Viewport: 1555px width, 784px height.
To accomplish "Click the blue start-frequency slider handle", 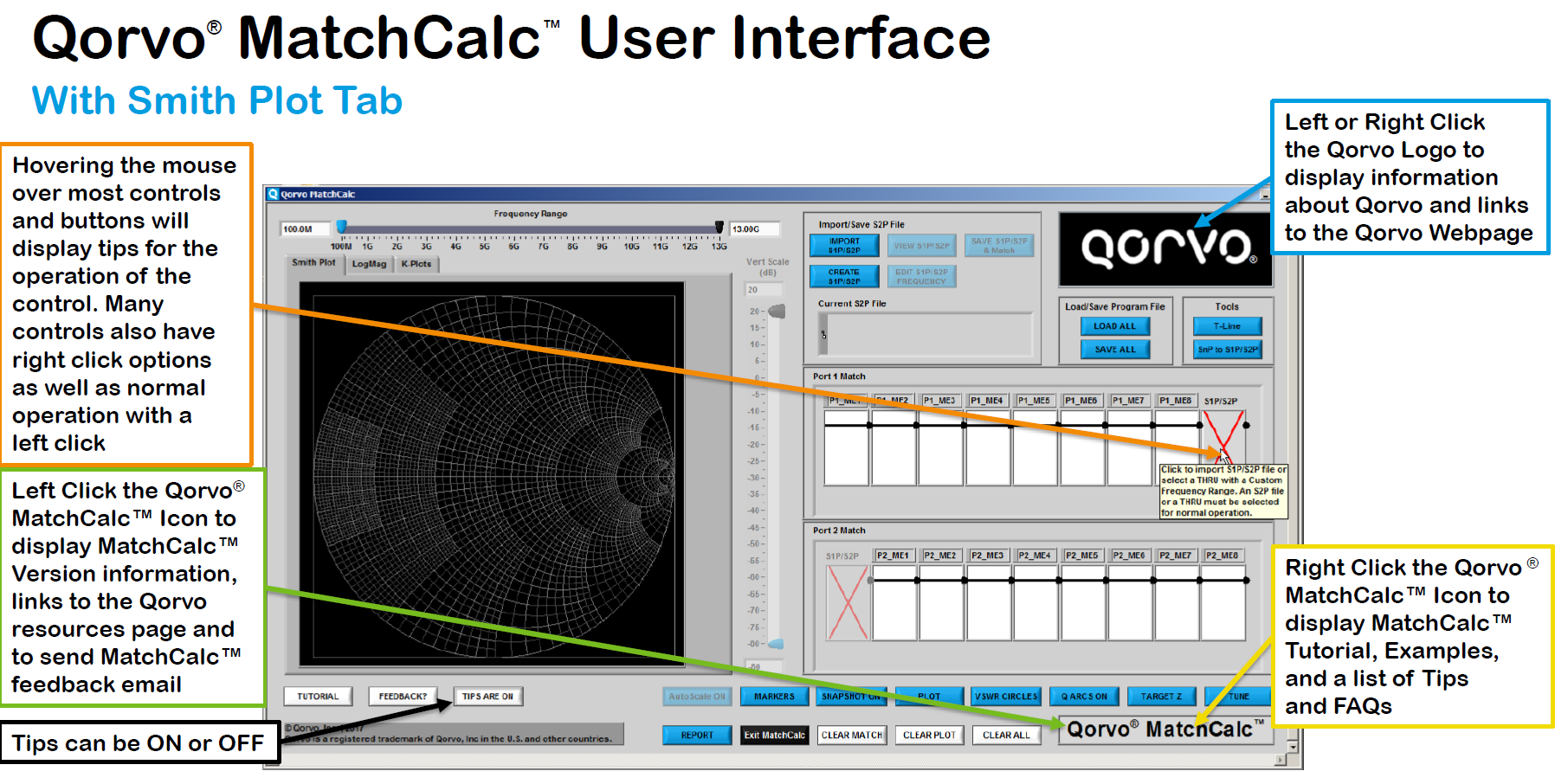I will point(342,227).
